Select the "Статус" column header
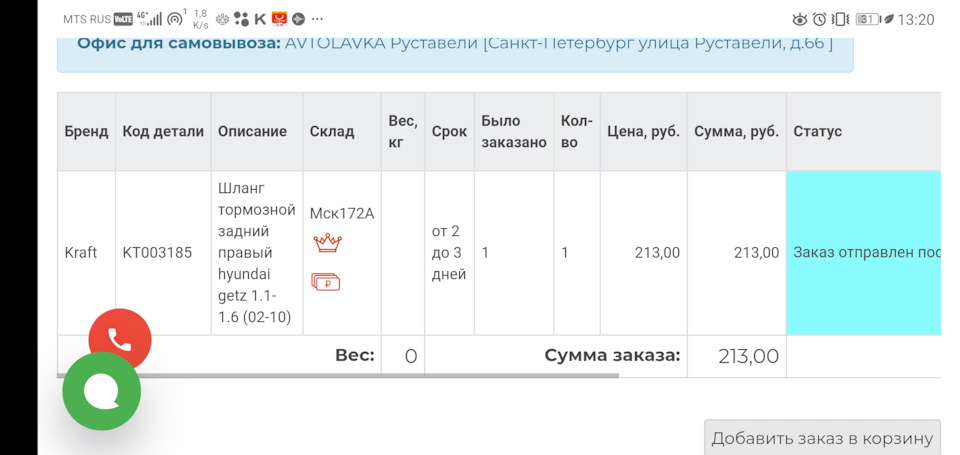This screenshot has width=960, height=455. [x=818, y=131]
